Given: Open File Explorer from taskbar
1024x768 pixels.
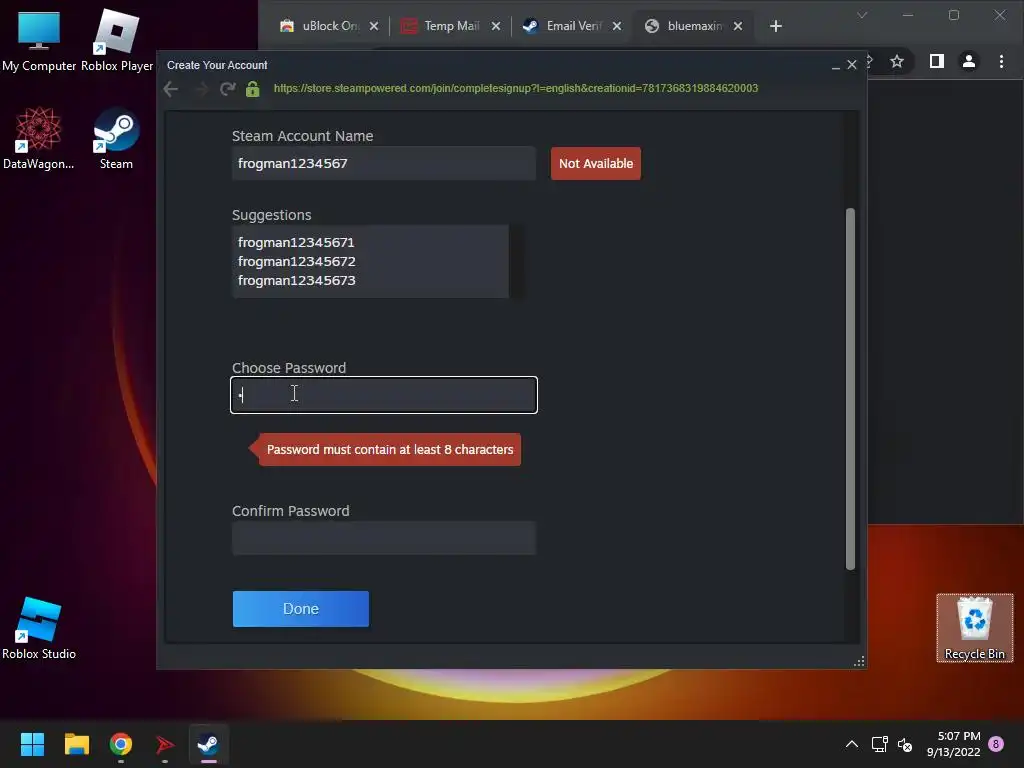Looking at the screenshot, I should click(x=76, y=744).
